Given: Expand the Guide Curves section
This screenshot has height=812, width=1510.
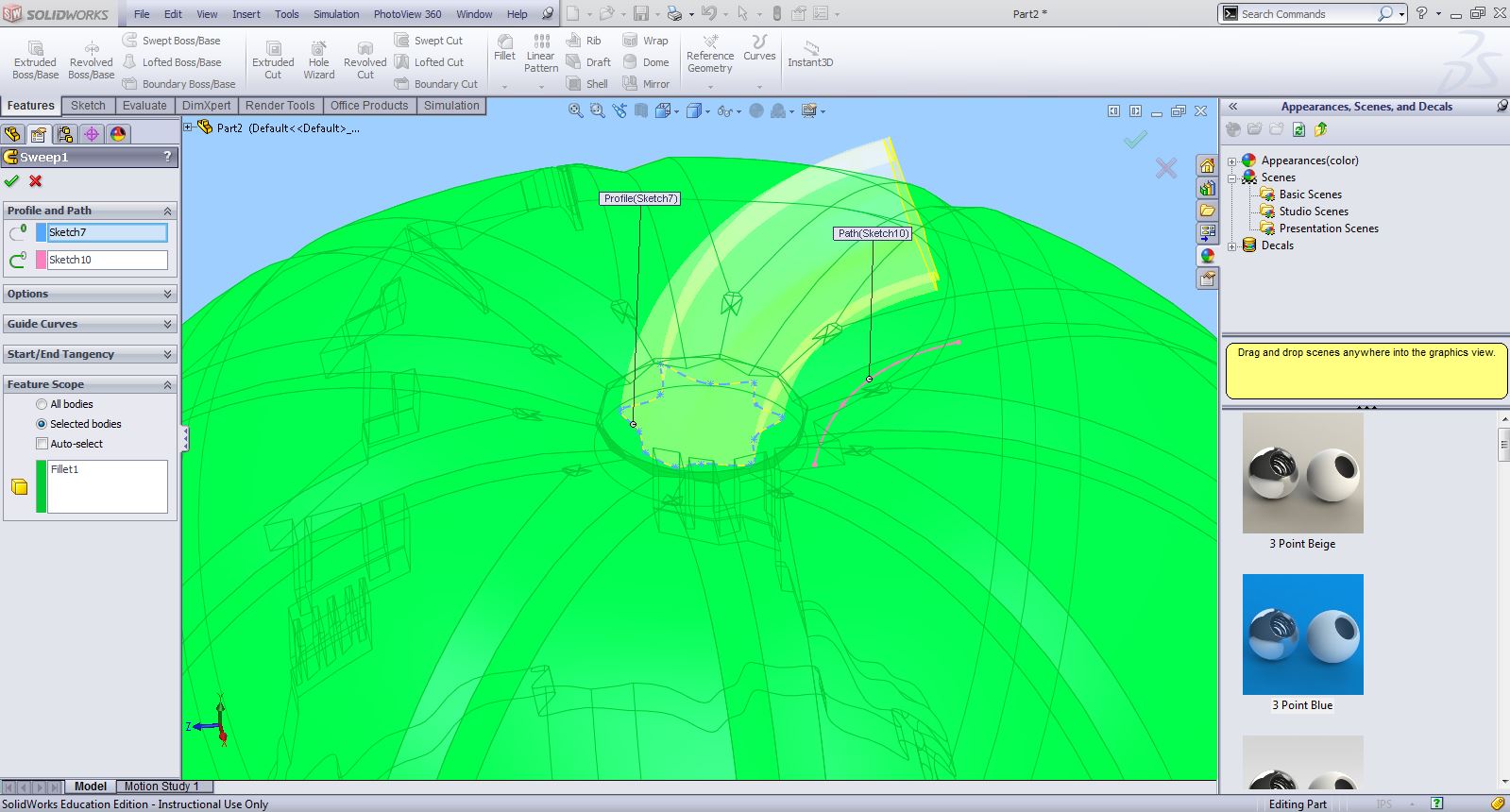Looking at the screenshot, I should click(168, 324).
